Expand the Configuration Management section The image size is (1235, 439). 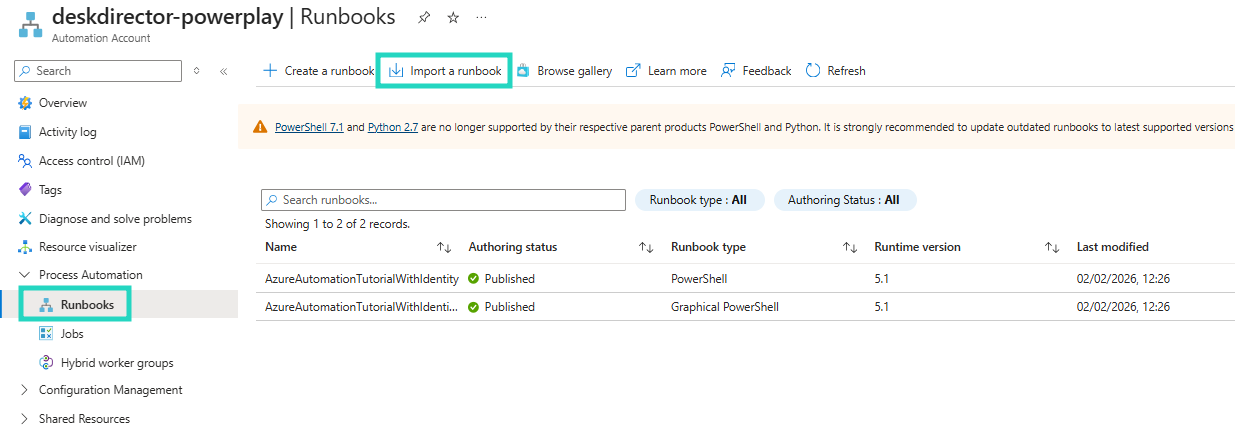(25, 390)
